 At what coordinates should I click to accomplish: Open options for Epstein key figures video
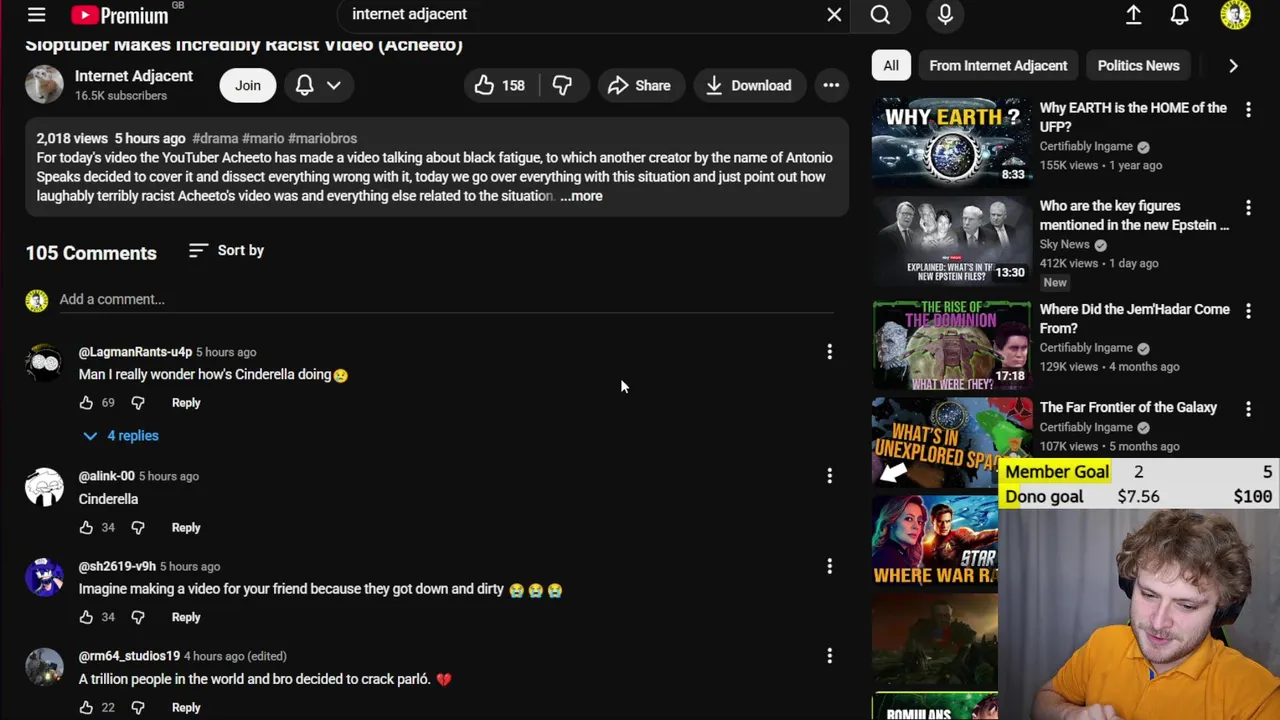click(1248, 208)
